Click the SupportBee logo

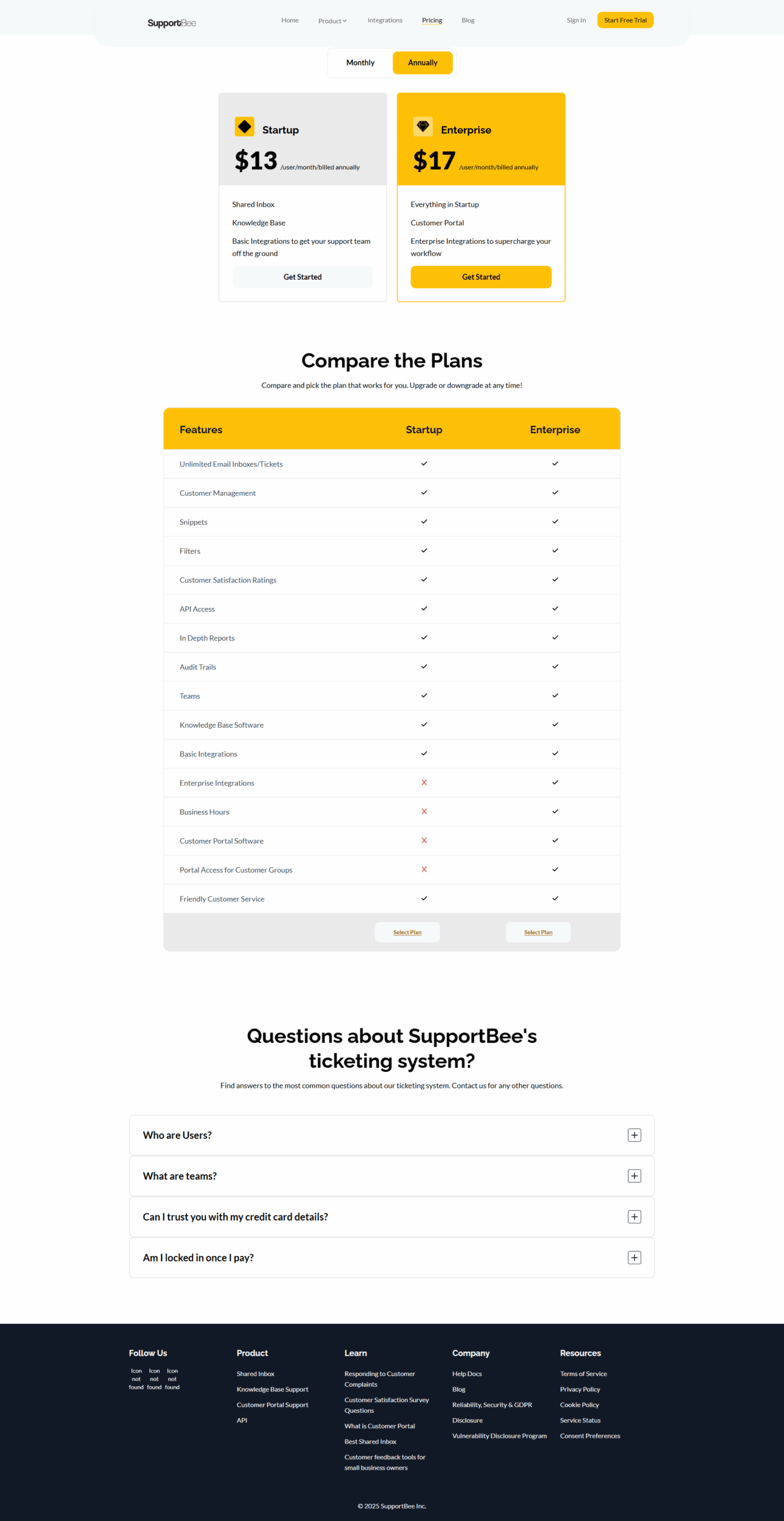pos(172,23)
